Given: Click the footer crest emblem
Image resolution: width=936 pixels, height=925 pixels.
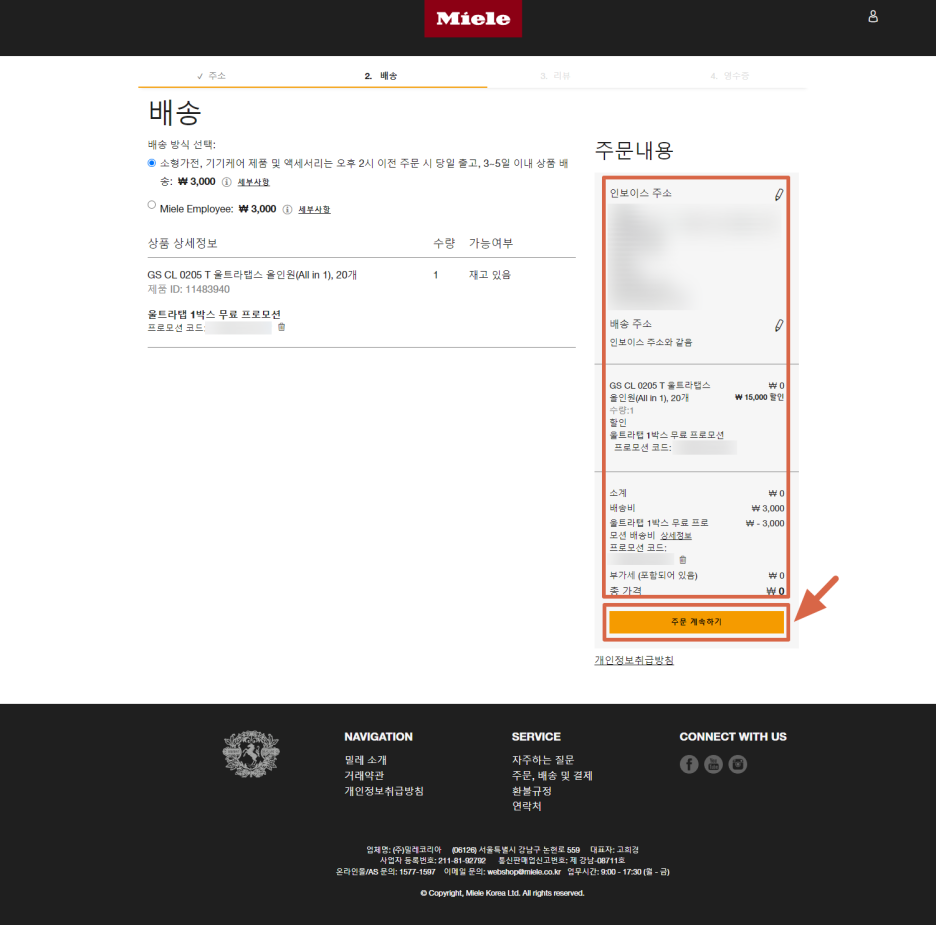Looking at the screenshot, I should pyautogui.click(x=251, y=754).
